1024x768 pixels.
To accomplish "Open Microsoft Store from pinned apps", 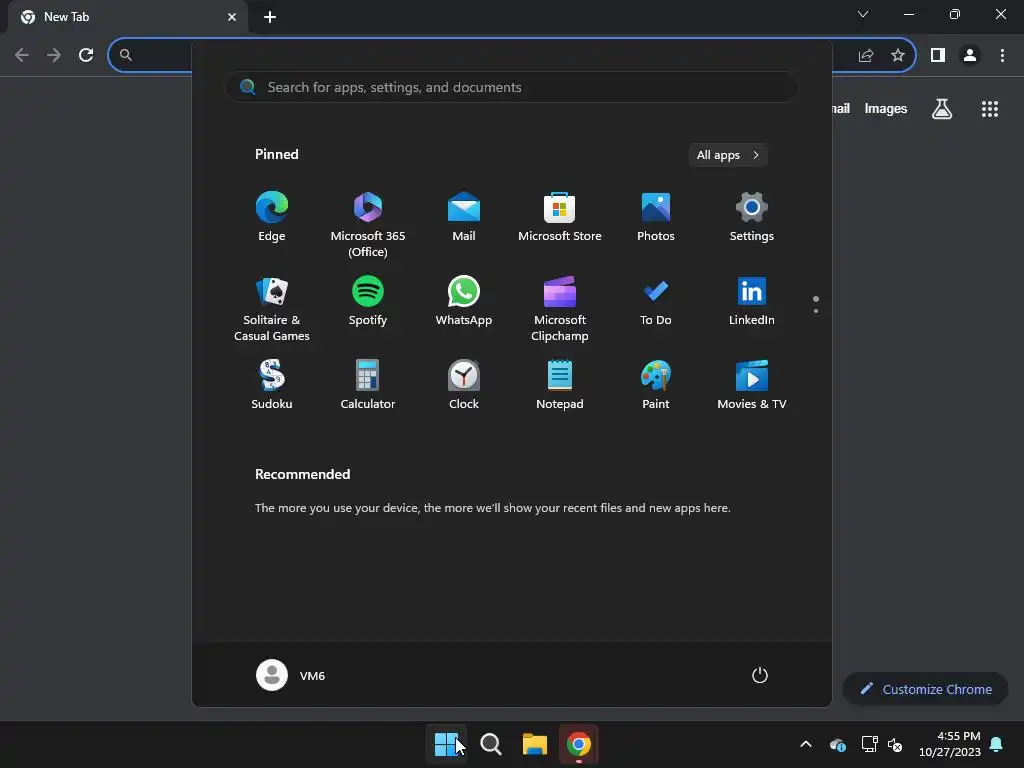I will pos(560,217).
